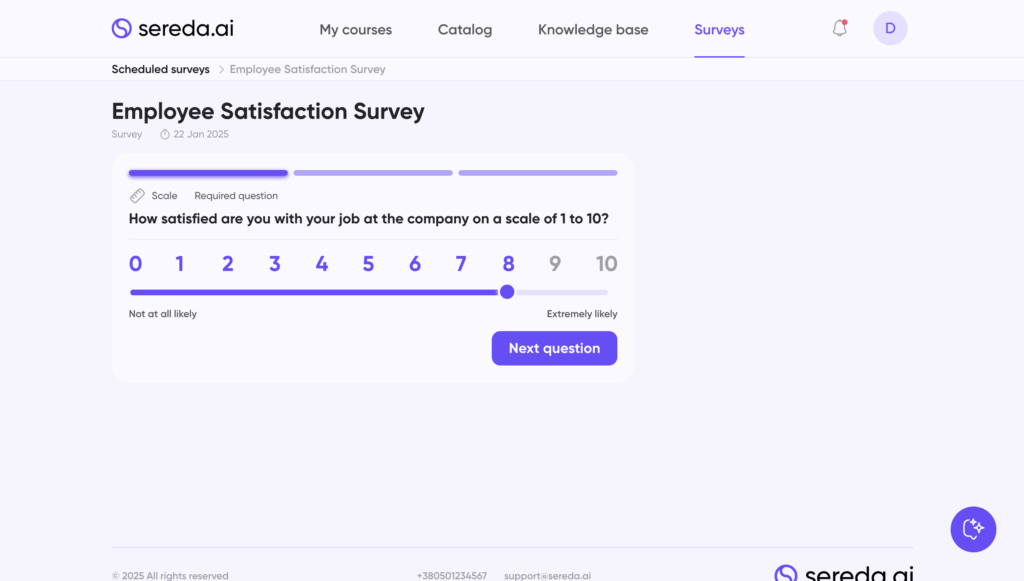Choose rating 3 on the scale

(274, 264)
